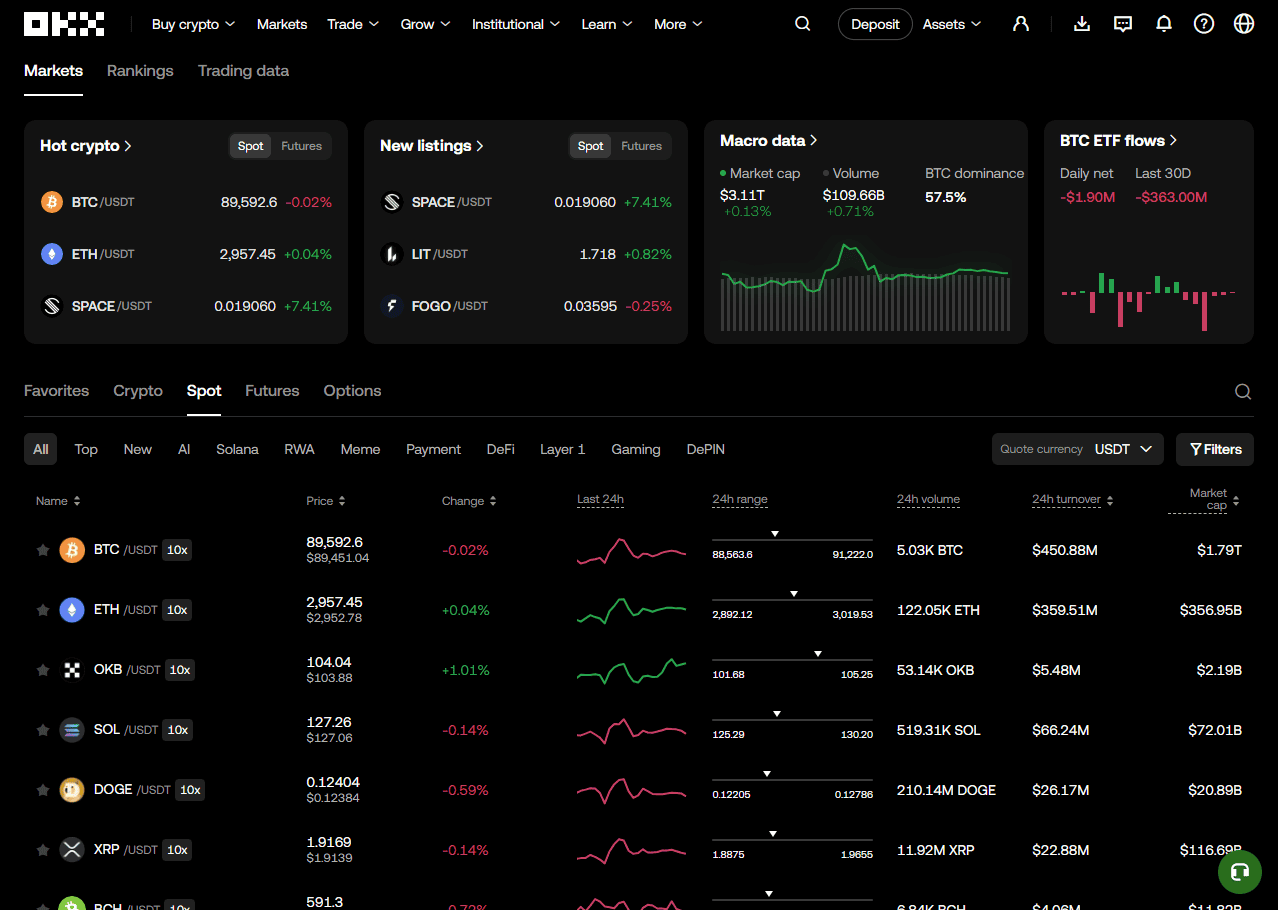Click the DOGE coin icon in table
Image resolution: width=1278 pixels, height=910 pixels.
[72, 790]
